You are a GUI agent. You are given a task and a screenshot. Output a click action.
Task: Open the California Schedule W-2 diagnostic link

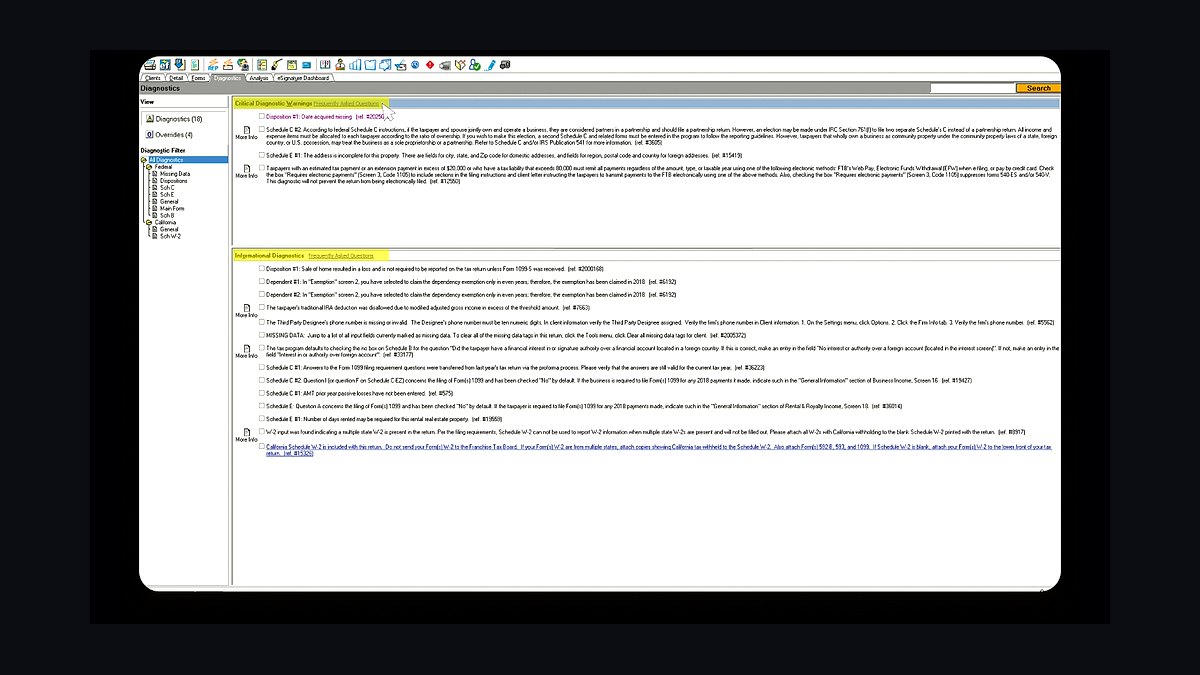658,449
